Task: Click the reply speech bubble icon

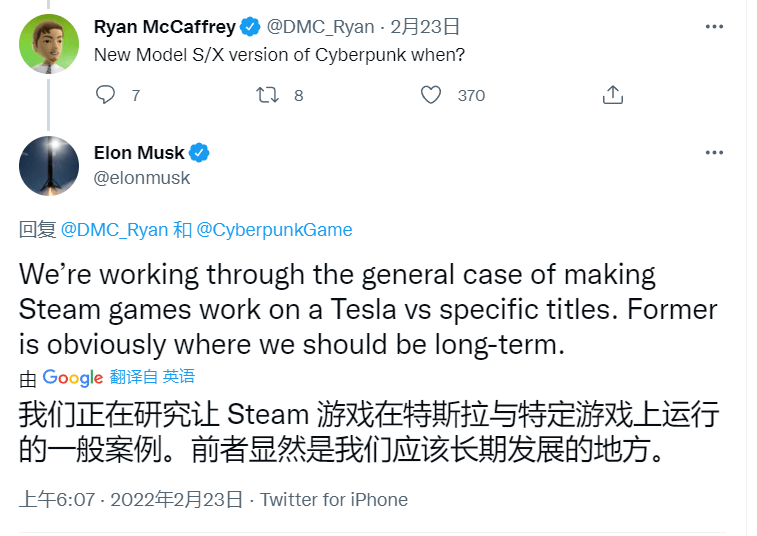Action: tap(105, 95)
